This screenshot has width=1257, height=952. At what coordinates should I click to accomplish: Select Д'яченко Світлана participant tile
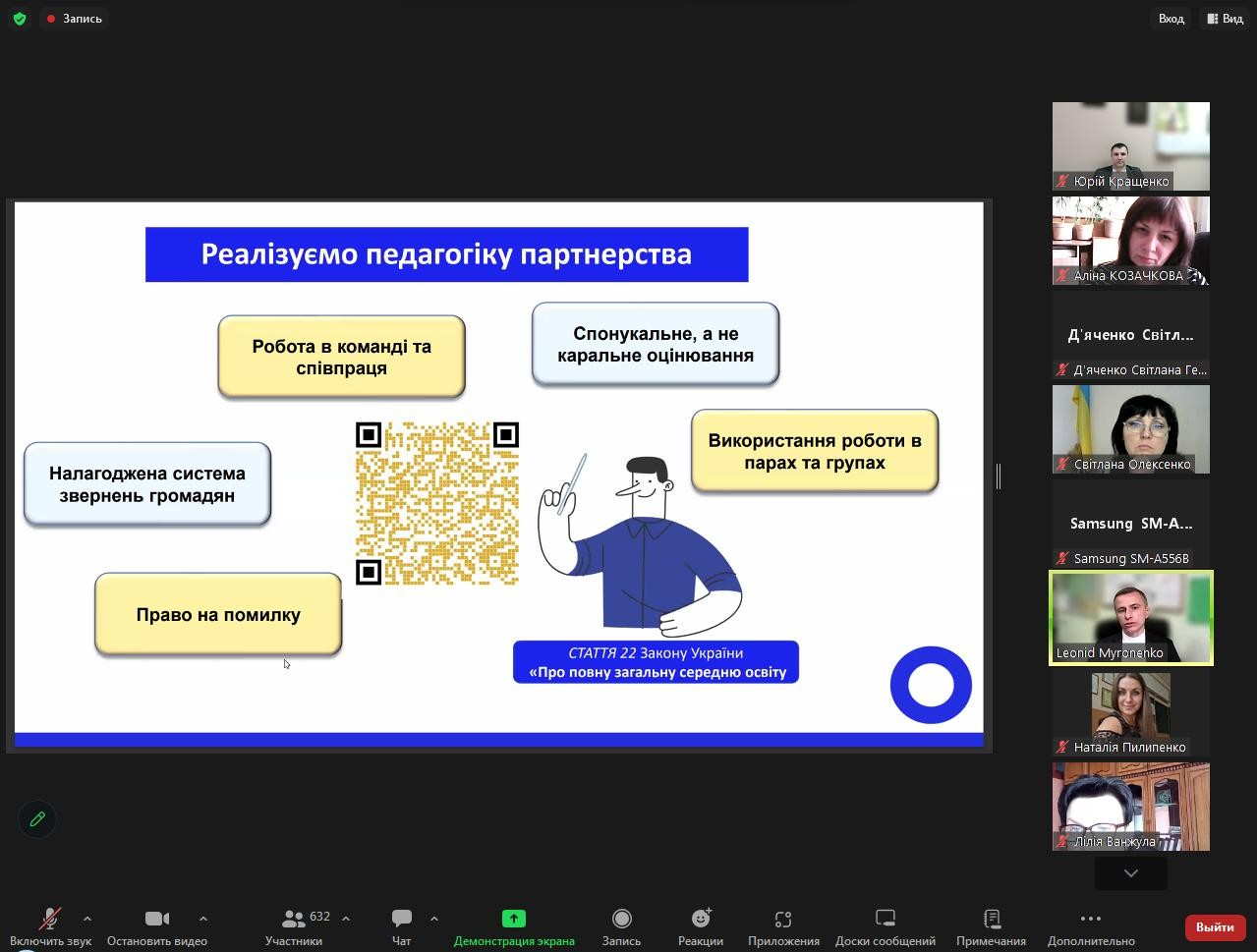pos(1131,335)
